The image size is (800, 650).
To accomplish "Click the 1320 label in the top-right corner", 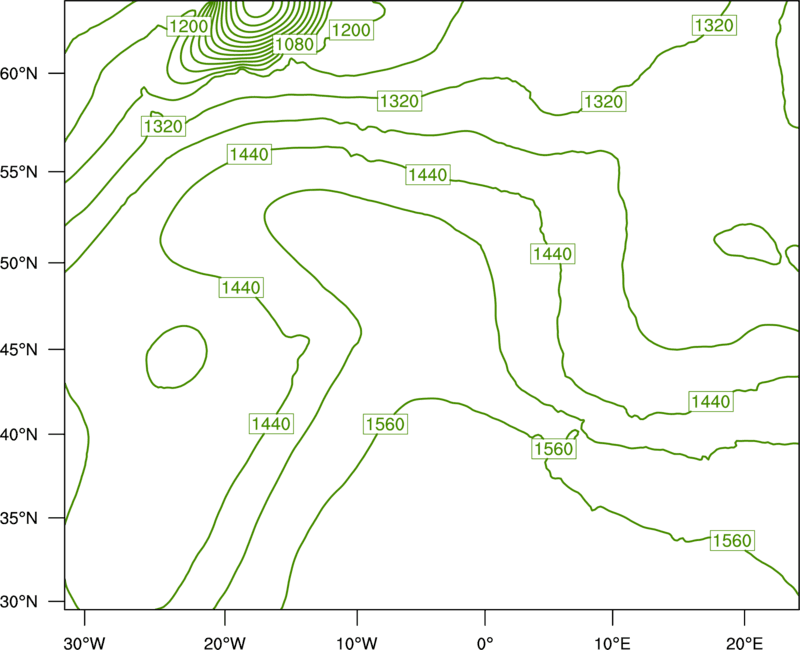I will click(714, 25).
